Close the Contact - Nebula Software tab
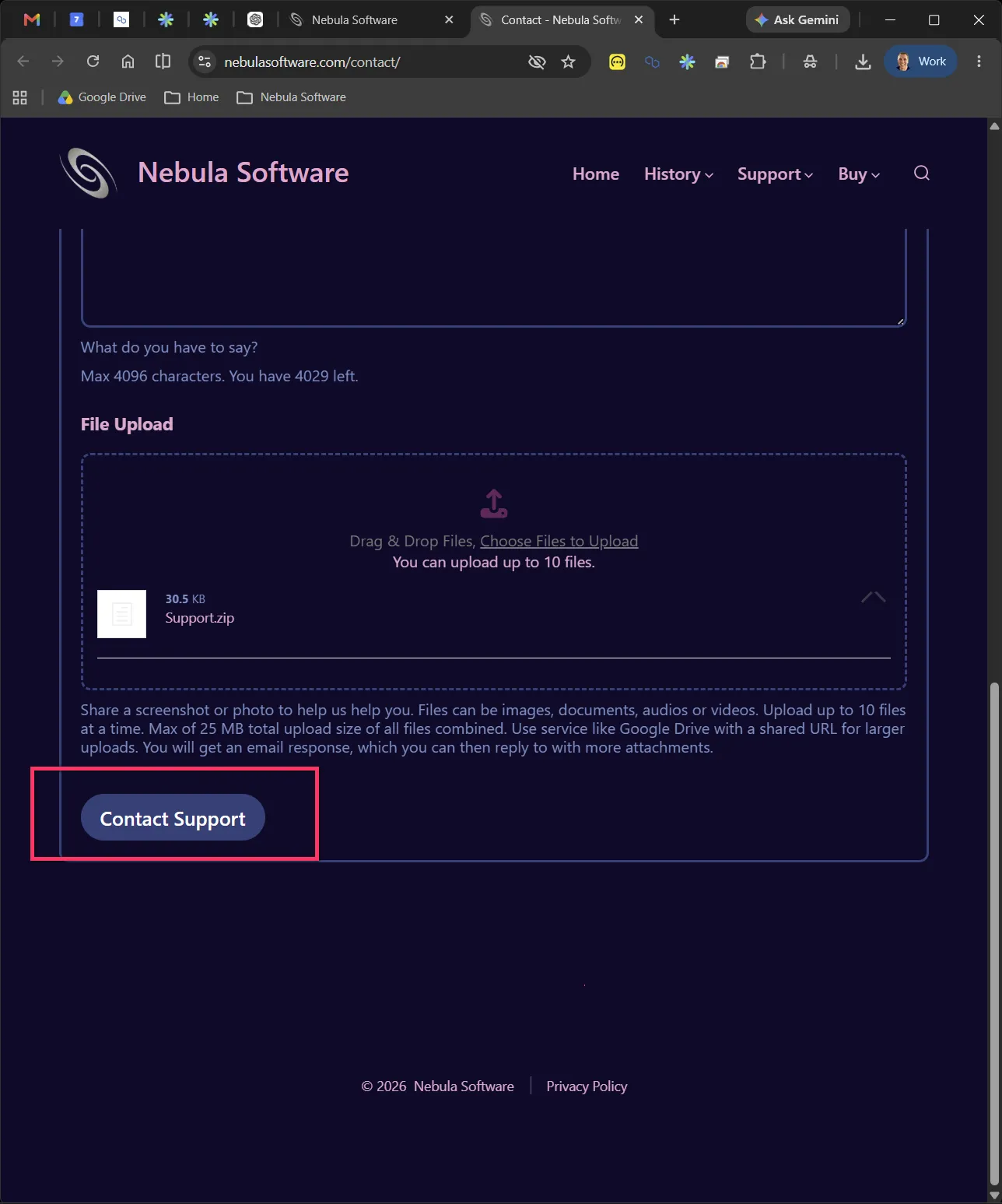1002x1204 pixels. coord(639,19)
